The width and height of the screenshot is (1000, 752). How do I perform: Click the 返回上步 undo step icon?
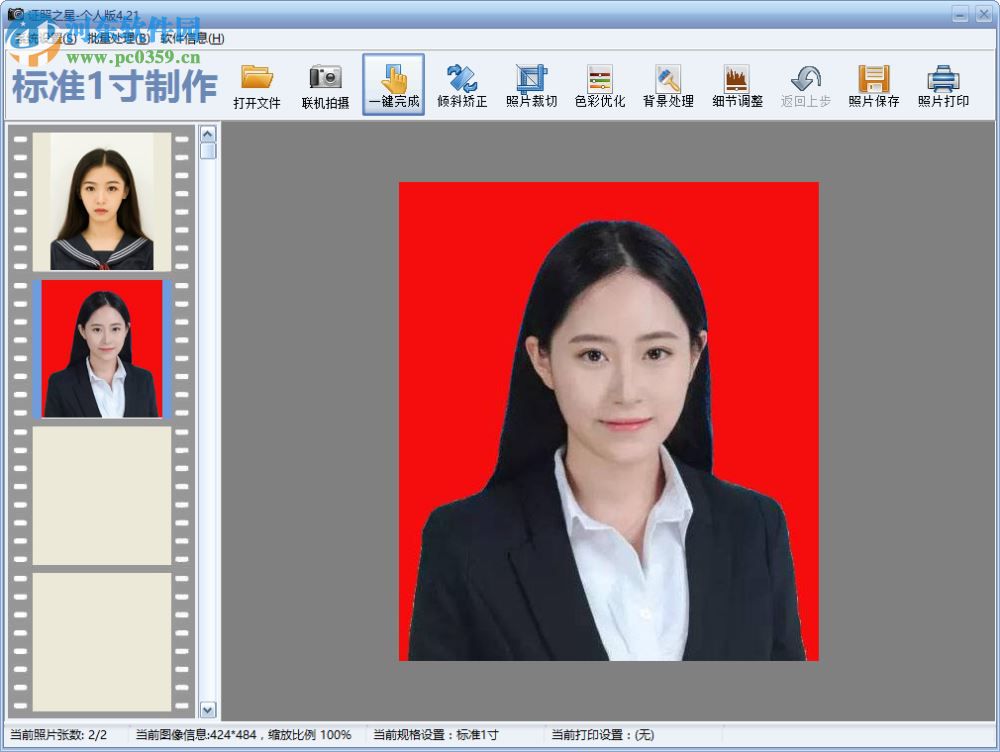click(805, 85)
